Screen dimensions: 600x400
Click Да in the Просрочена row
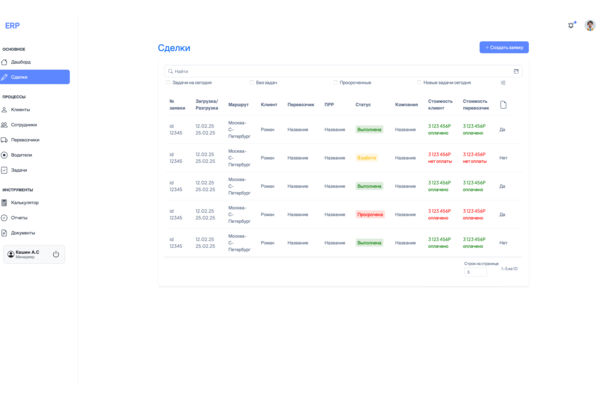pyautogui.click(x=502, y=214)
